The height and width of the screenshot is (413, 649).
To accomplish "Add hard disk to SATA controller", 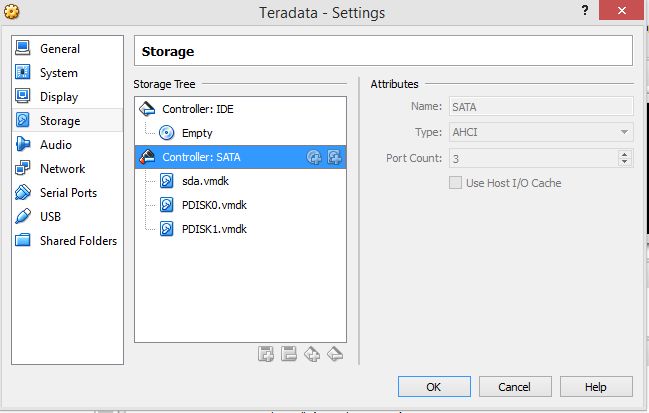I will [x=334, y=157].
